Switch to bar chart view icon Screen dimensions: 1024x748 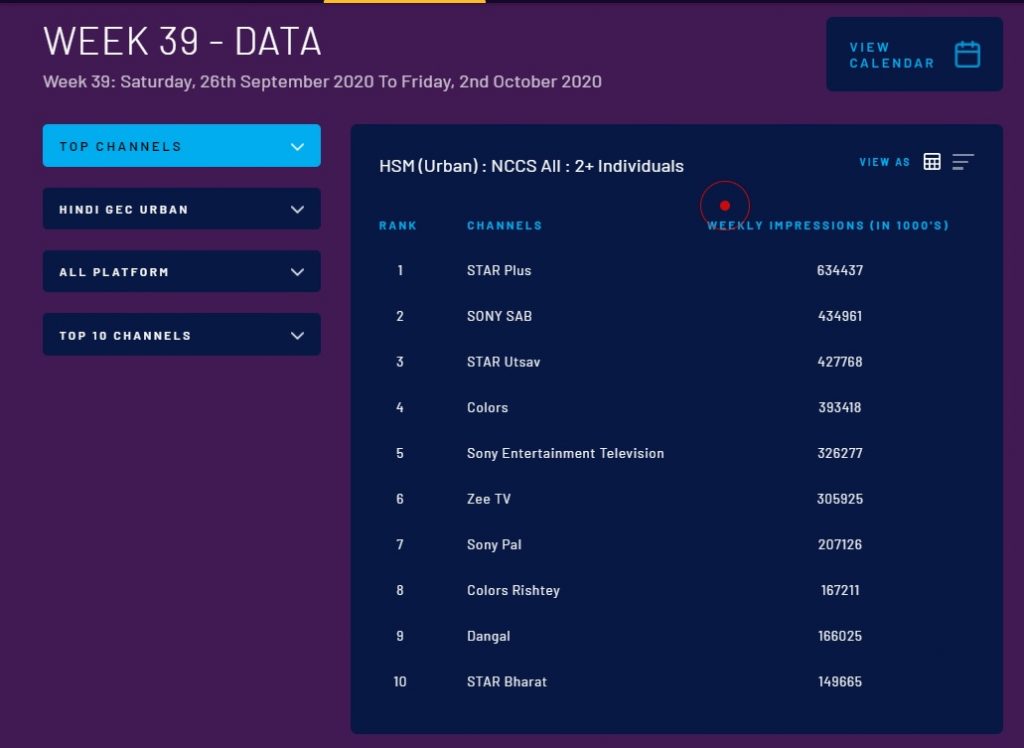click(963, 162)
